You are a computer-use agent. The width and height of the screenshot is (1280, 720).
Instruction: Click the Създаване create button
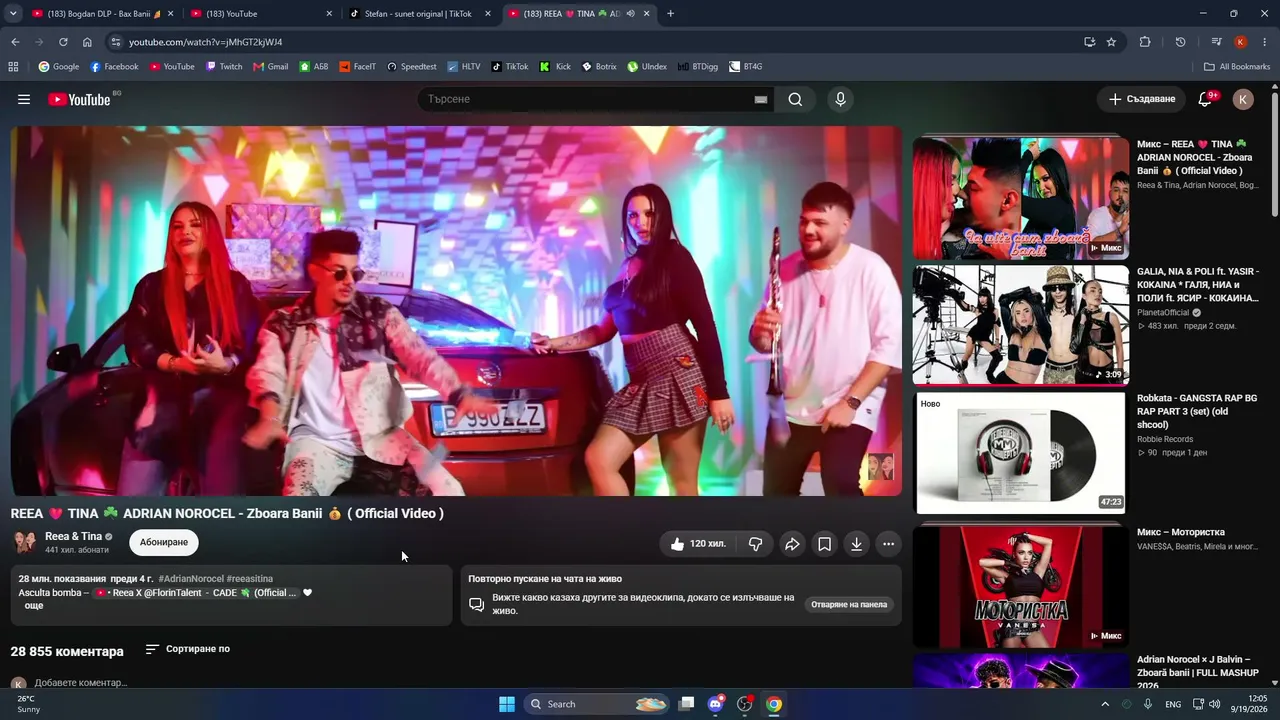1141,99
